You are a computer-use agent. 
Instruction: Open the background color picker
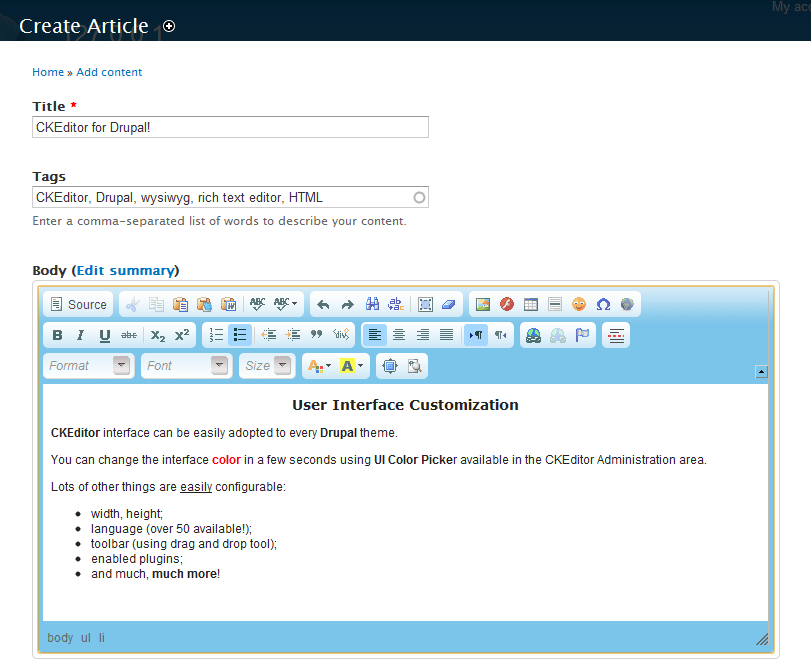pos(345,365)
